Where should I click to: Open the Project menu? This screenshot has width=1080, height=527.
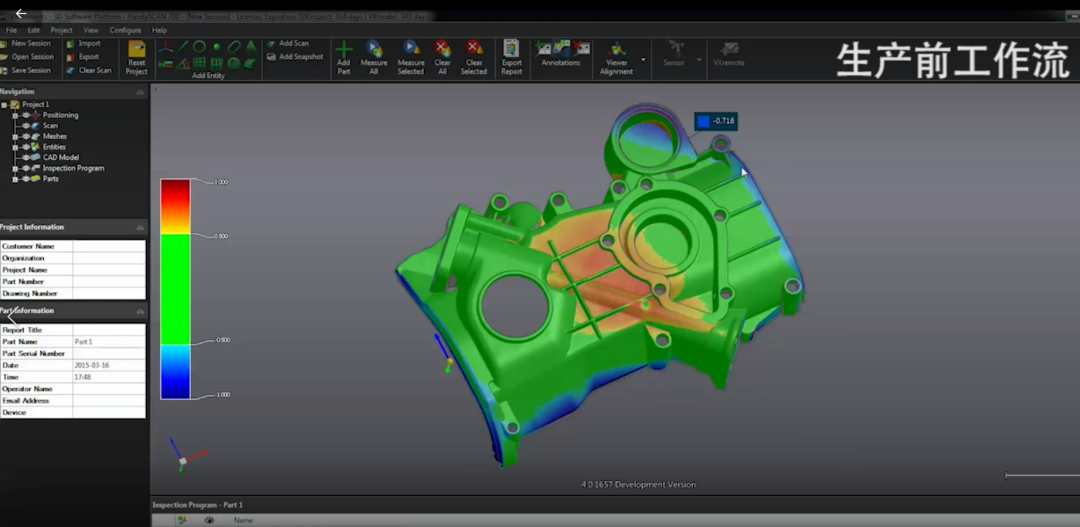[62, 30]
